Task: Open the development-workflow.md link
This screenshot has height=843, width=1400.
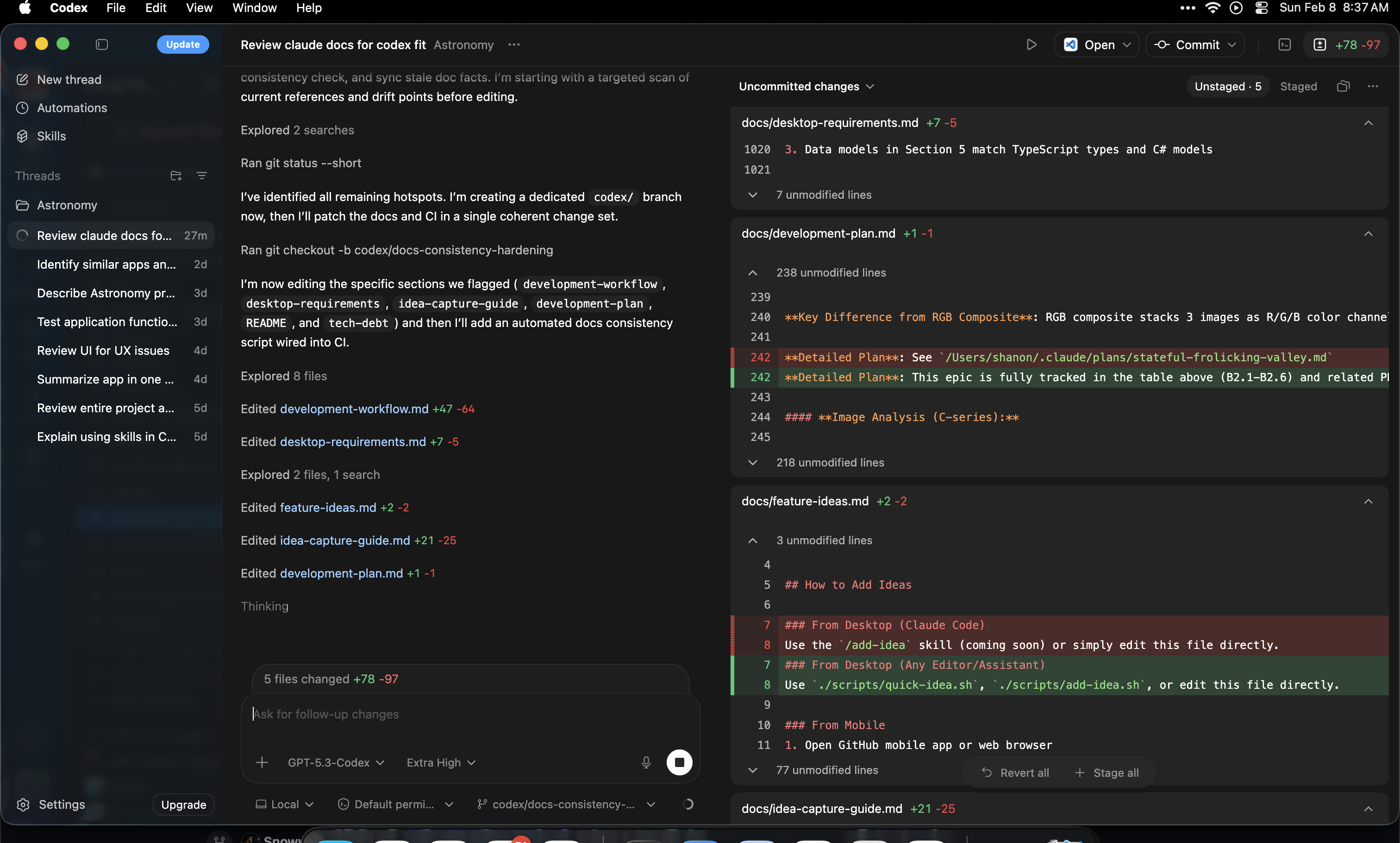Action: coord(354,409)
